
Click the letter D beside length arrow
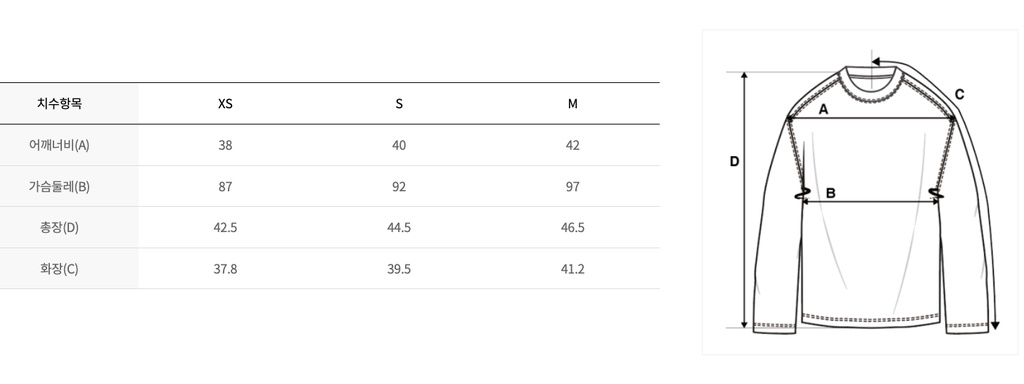[x=734, y=161]
